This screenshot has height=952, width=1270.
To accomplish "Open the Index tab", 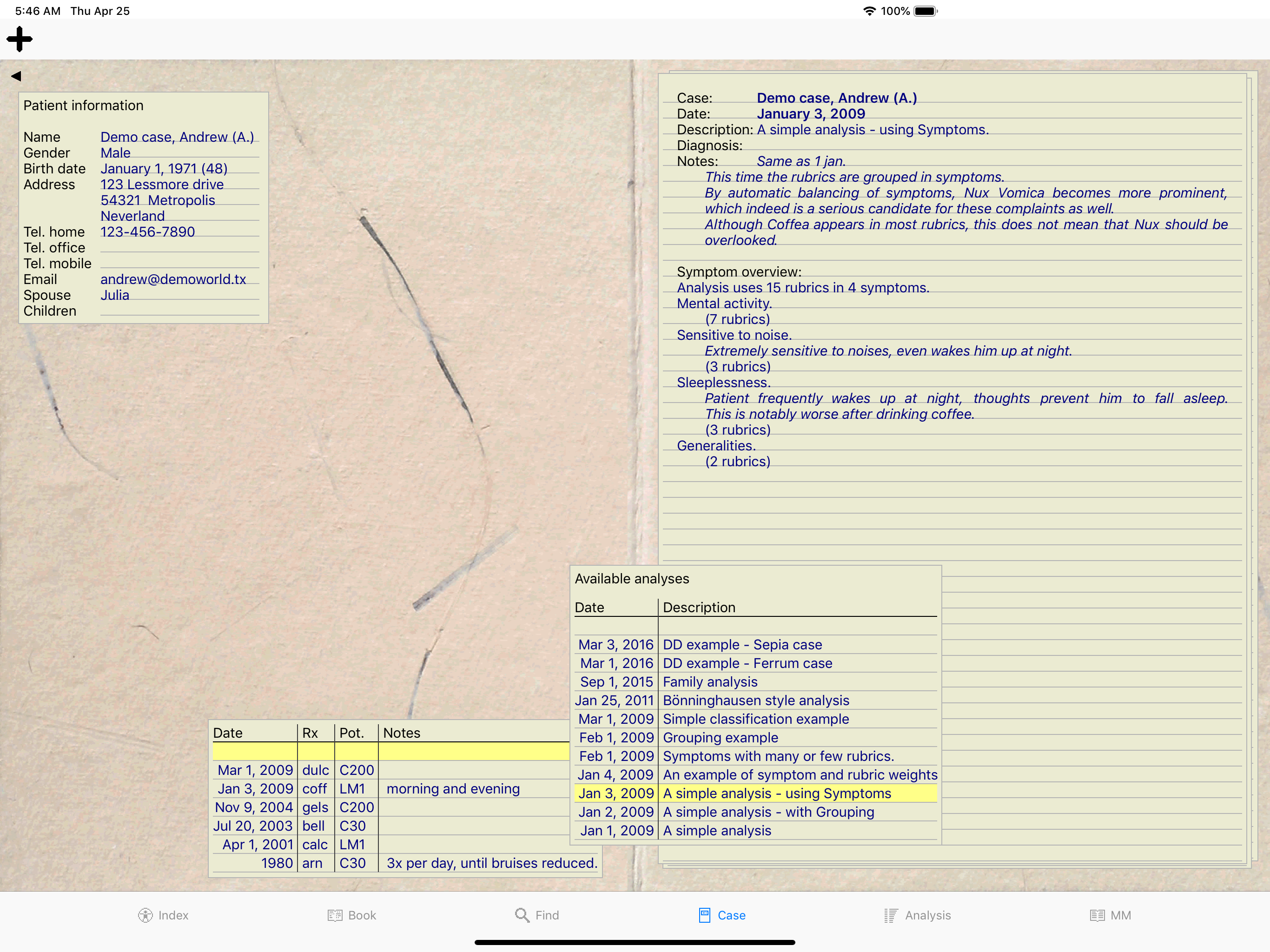I will [x=163, y=915].
